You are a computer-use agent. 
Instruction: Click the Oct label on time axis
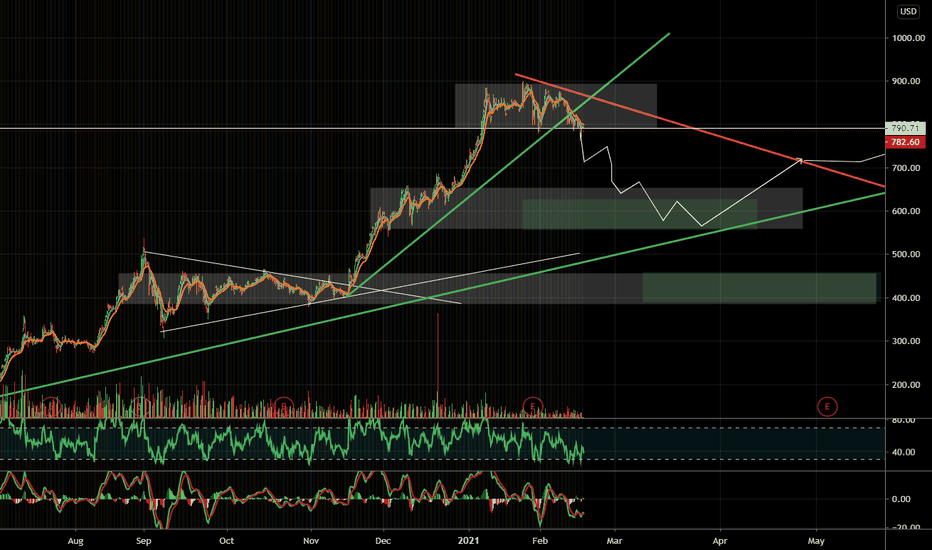pyautogui.click(x=226, y=541)
